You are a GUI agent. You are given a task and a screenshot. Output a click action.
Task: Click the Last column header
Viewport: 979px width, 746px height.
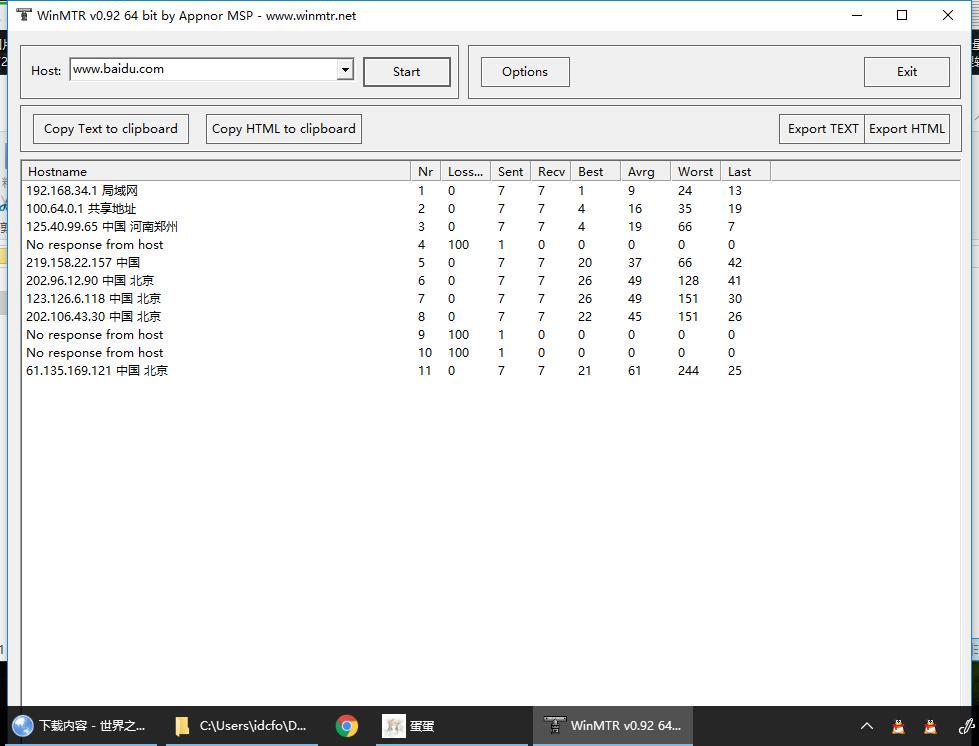[x=745, y=172]
